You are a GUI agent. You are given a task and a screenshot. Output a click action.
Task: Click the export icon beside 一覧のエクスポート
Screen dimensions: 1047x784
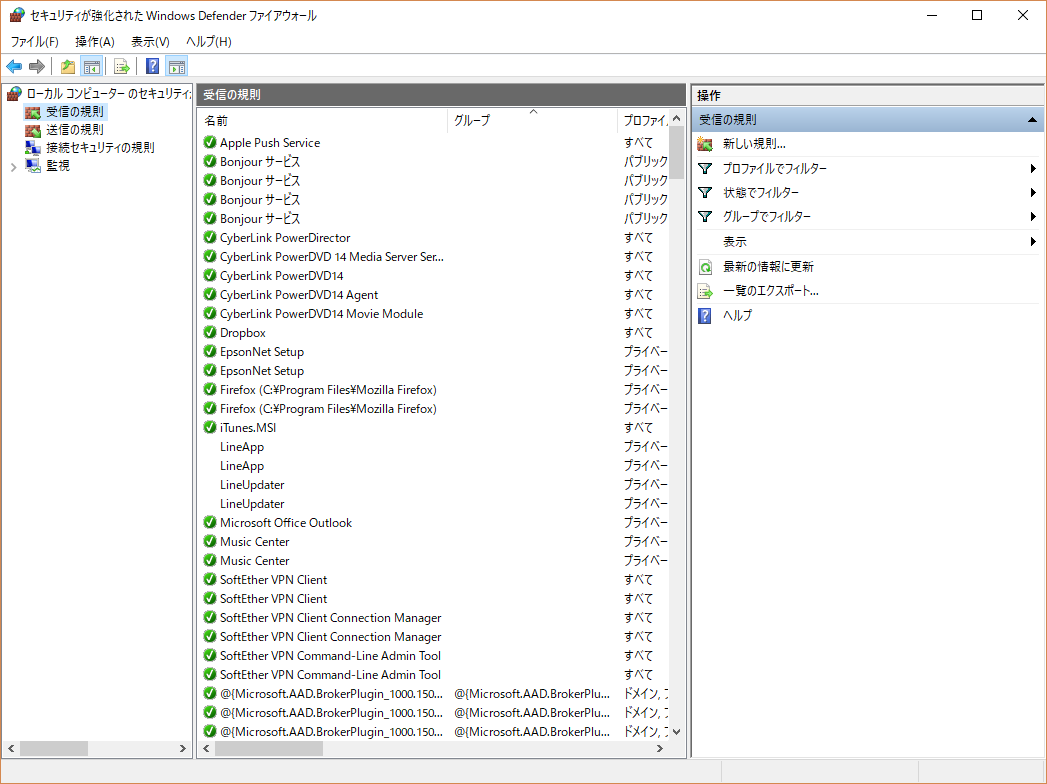click(705, 291)
